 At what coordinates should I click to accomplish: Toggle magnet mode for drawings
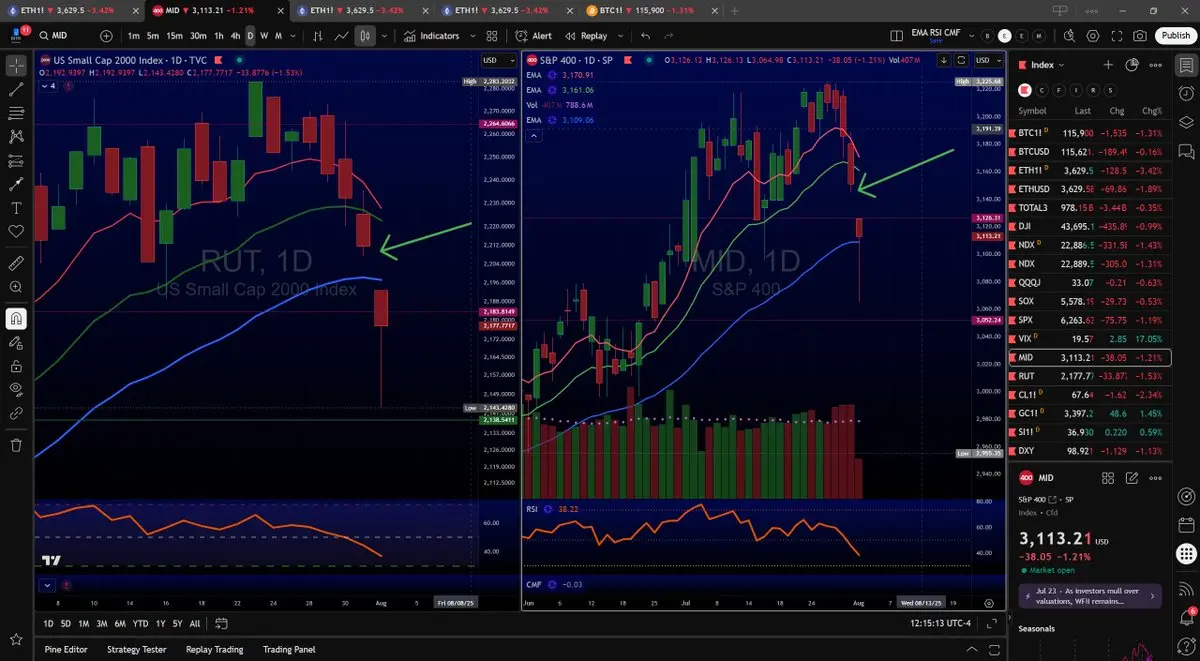tap(16, 319)
